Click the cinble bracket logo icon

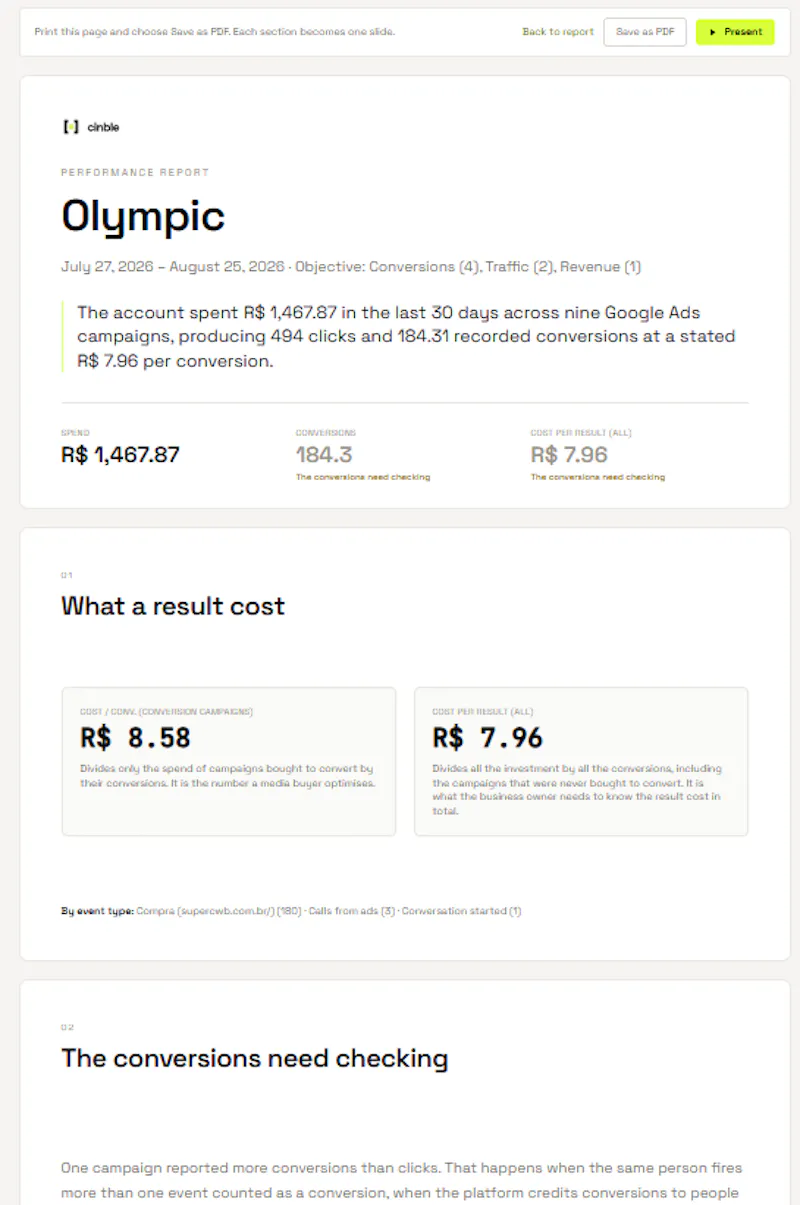point(70,127)
